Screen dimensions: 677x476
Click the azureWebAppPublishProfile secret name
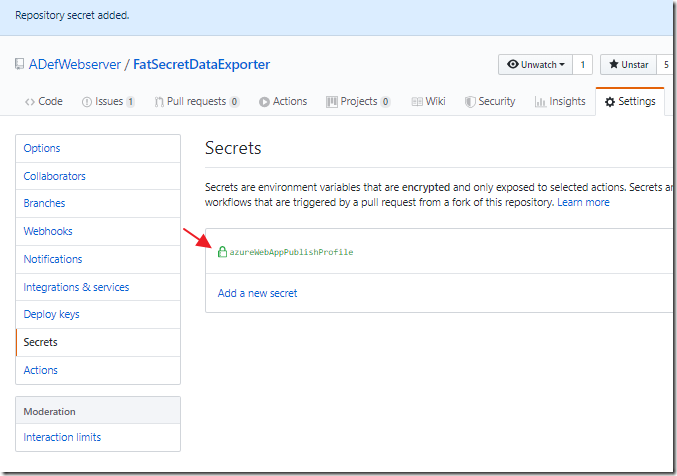[x=291, y=252]
